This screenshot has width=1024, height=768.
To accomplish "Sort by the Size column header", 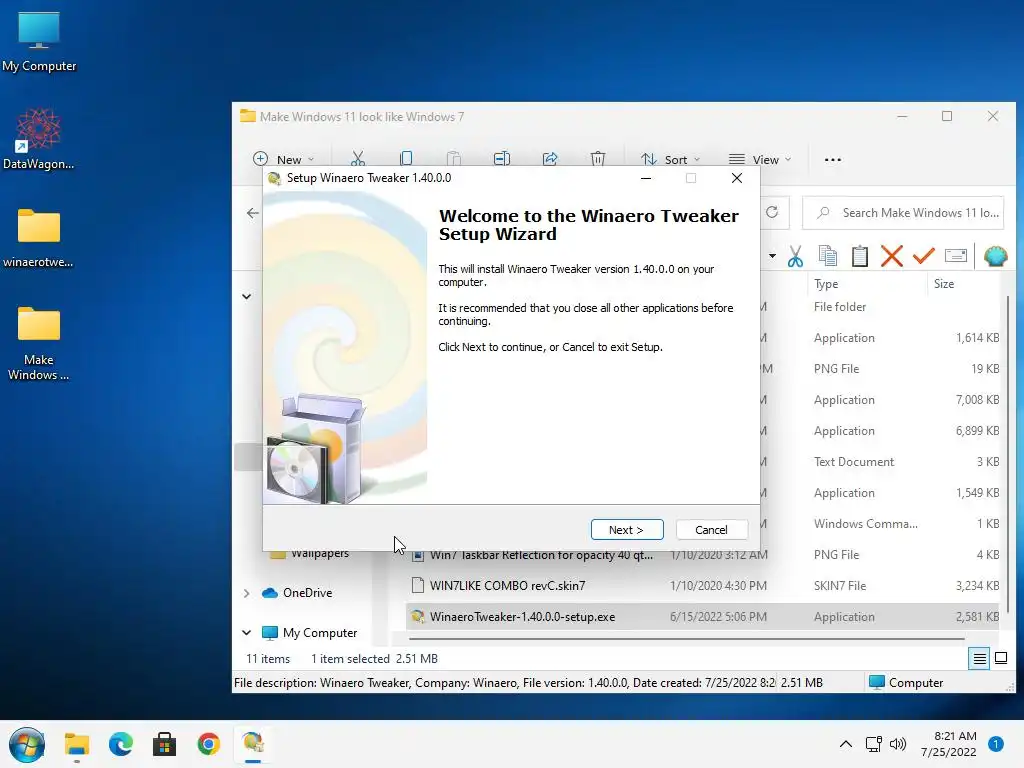I will [944, 283].
